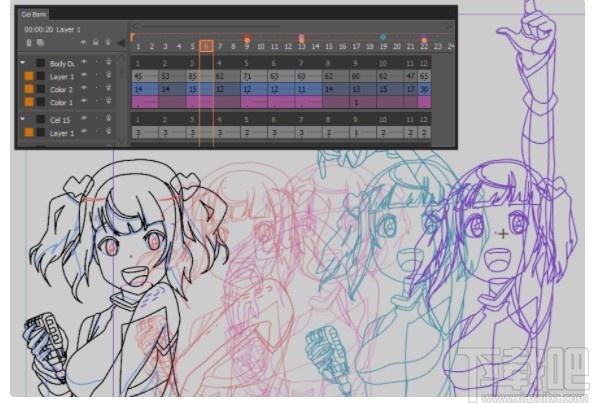592x403 pixels.
Task: Hide the Cel 15 group with eye icon
Action: click(84, 119)
